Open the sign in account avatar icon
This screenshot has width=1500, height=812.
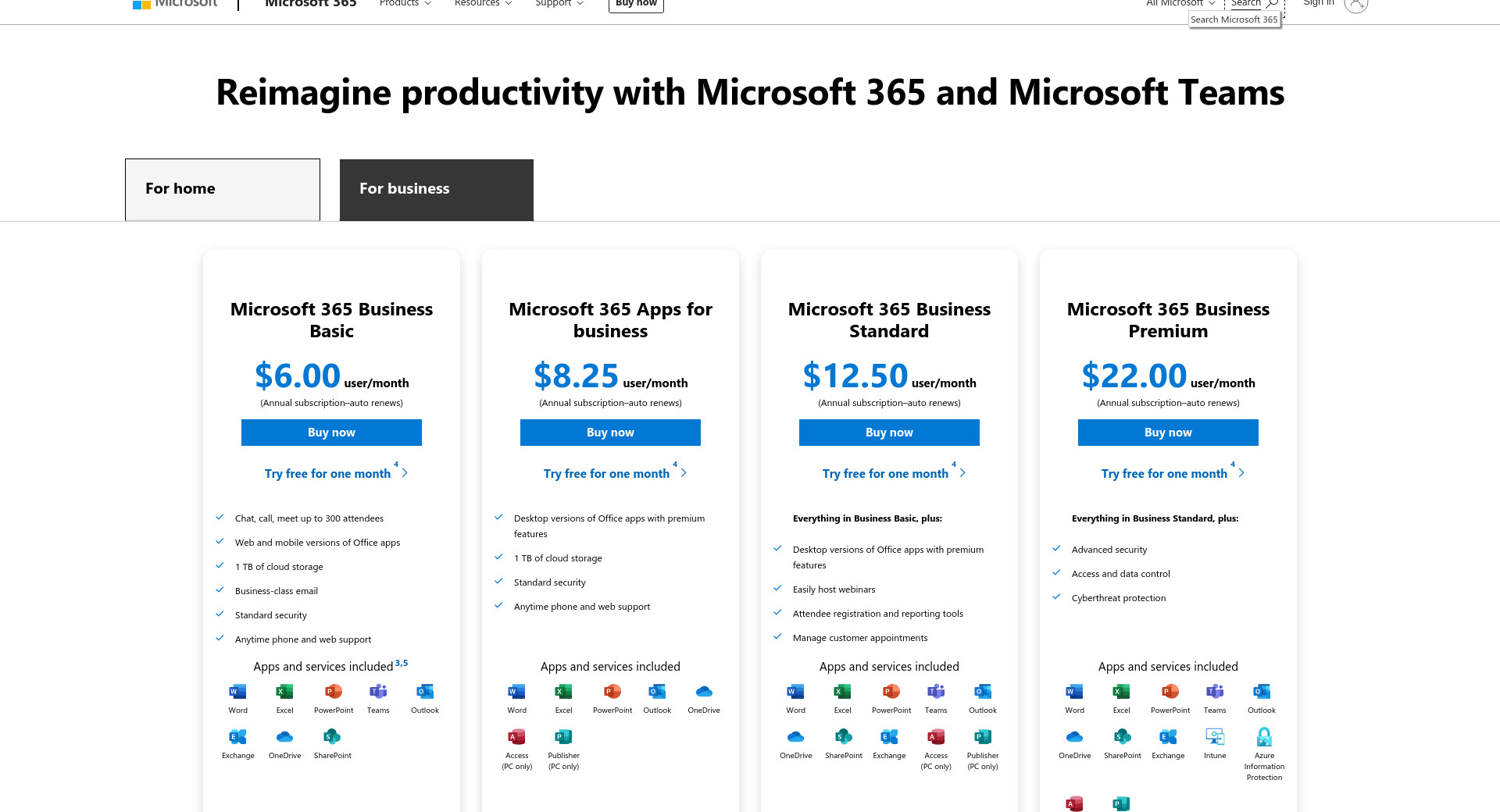click(1355, 4)
